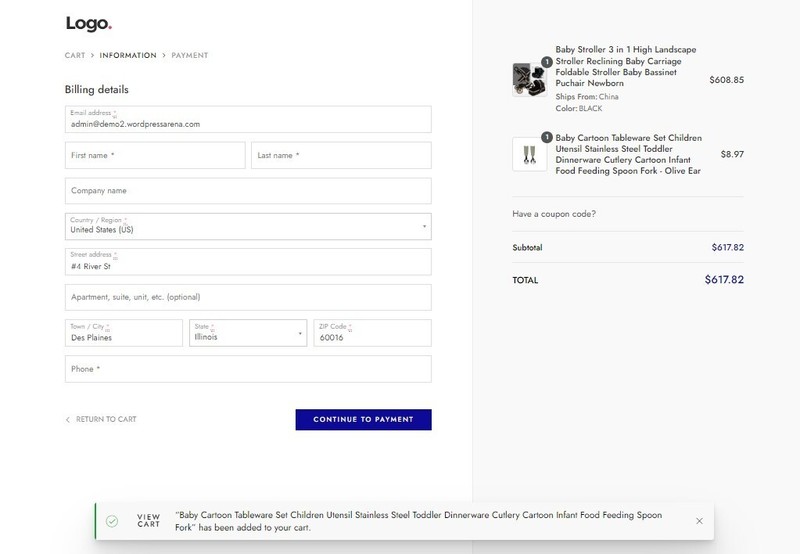Viewport: 800px width, 554px height.
Task: Click the Subtotal amount $617.82
Action: (x=728, y=247)
